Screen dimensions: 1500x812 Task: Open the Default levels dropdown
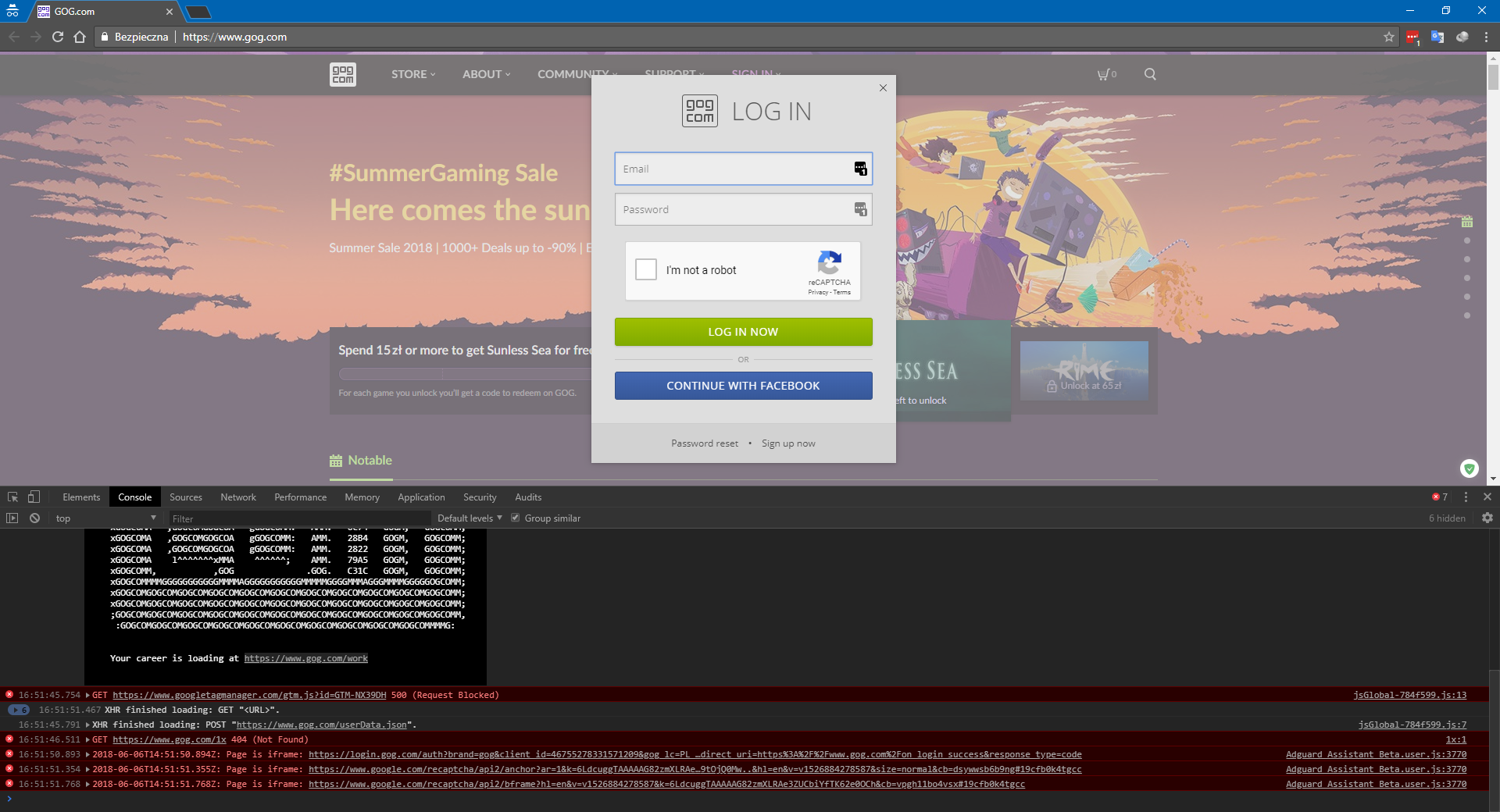(466, 518)
